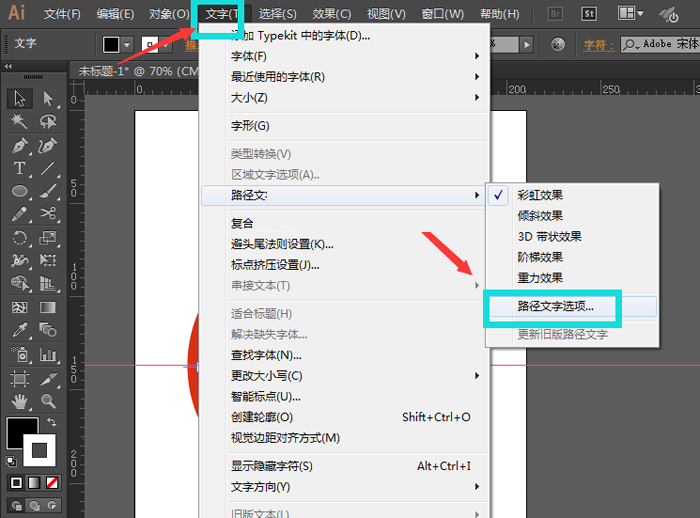This screenshot has height=518, width=700.
Task: Click 避头尾法则设置(K)... entry
Action: 344,244
